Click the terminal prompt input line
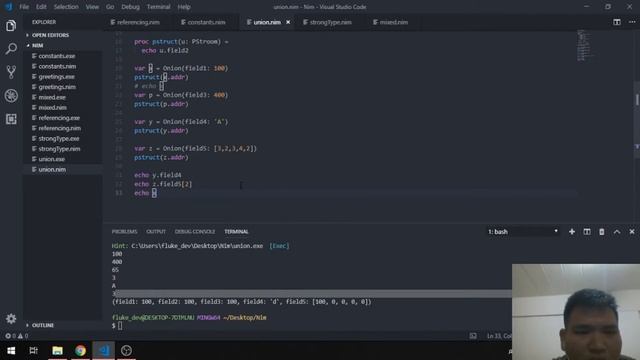The height and width of the screenshot is (360, 640). point(120,326)
